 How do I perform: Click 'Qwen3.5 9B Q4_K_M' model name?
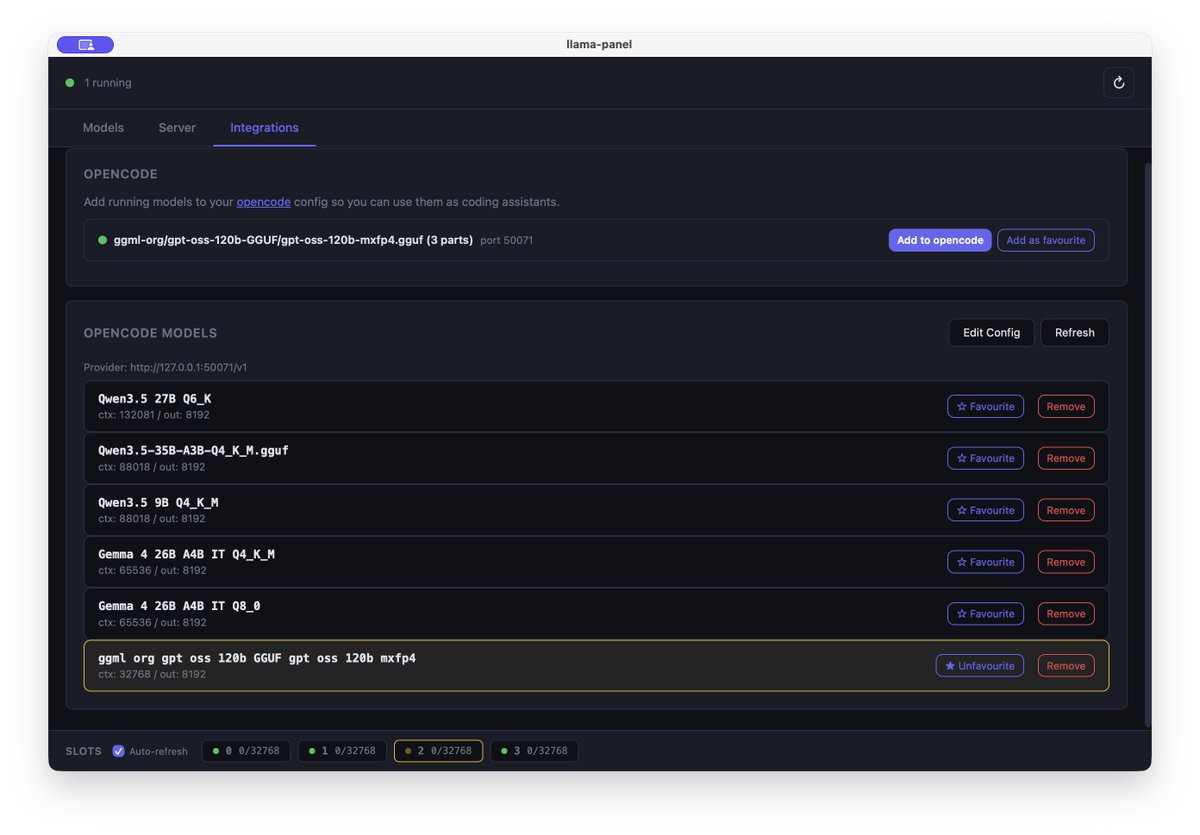click(x=158, y=503)
